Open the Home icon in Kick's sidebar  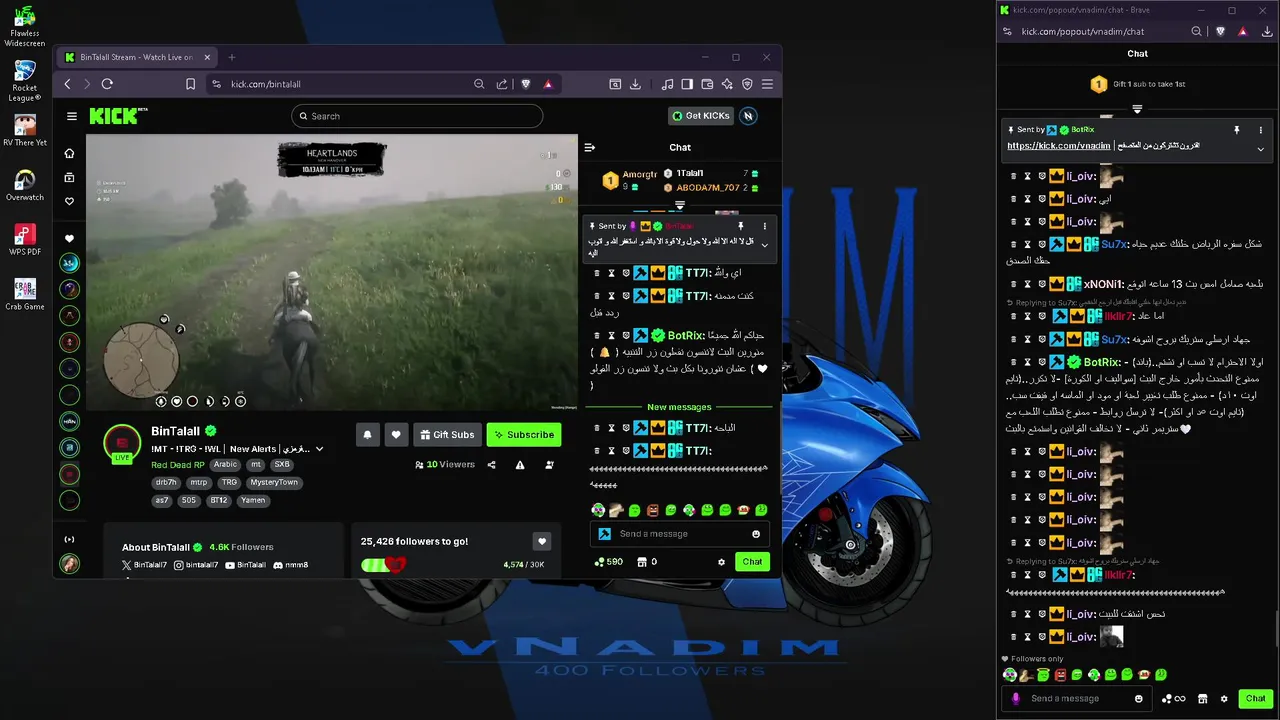69,153
